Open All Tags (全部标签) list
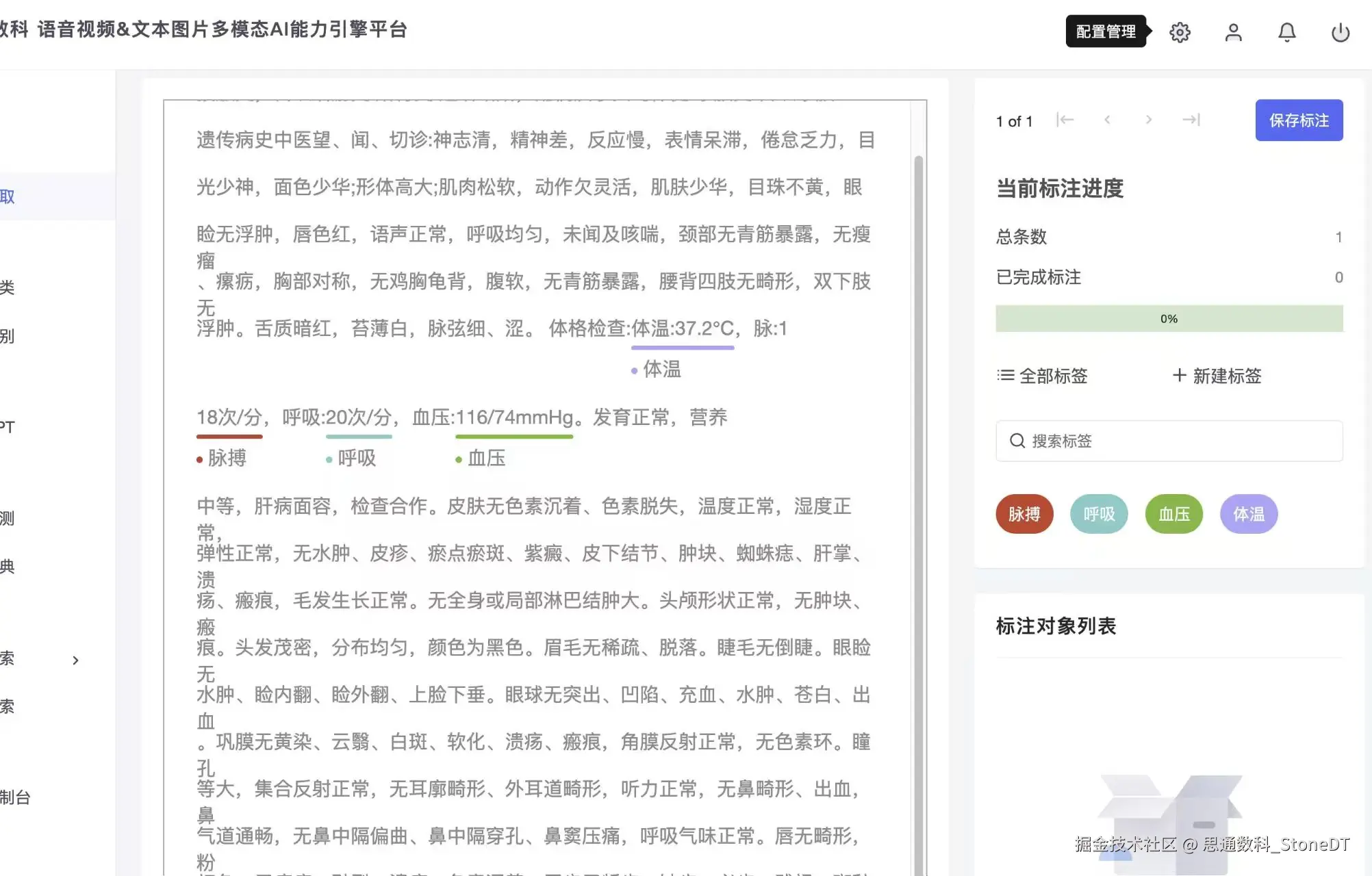Viewport: 1372px width, 876px height. click(1043, 376)
